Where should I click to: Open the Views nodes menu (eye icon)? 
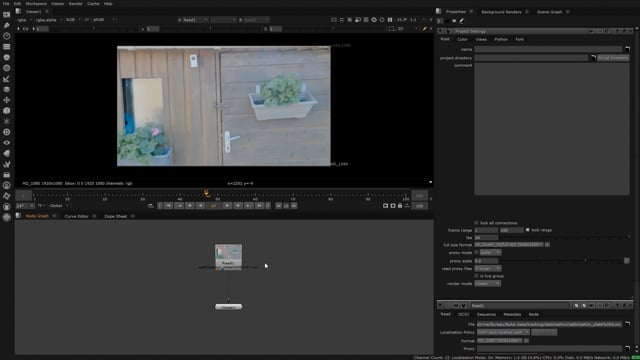(x=7, y=142)
